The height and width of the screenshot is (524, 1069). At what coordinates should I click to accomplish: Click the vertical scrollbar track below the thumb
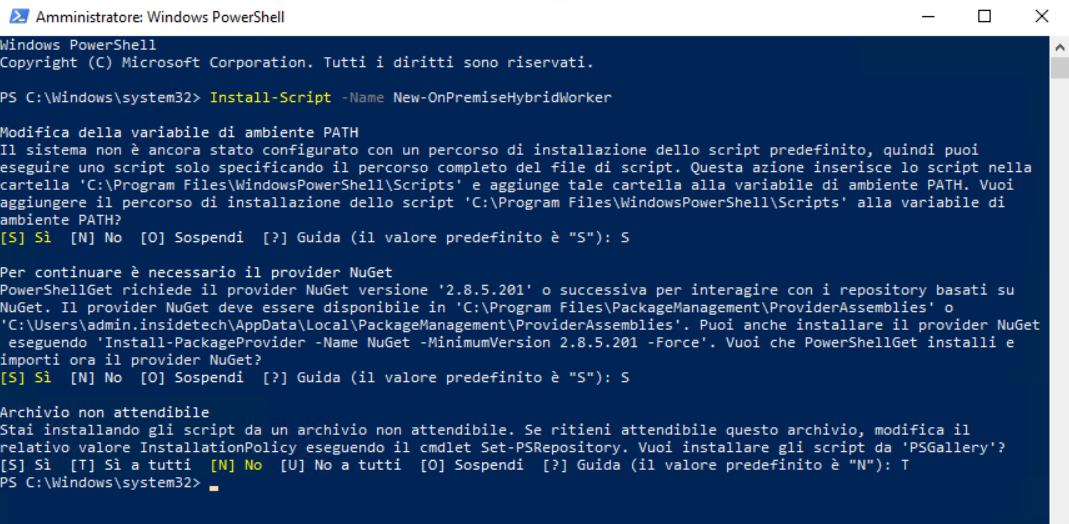pos(1059,300)
